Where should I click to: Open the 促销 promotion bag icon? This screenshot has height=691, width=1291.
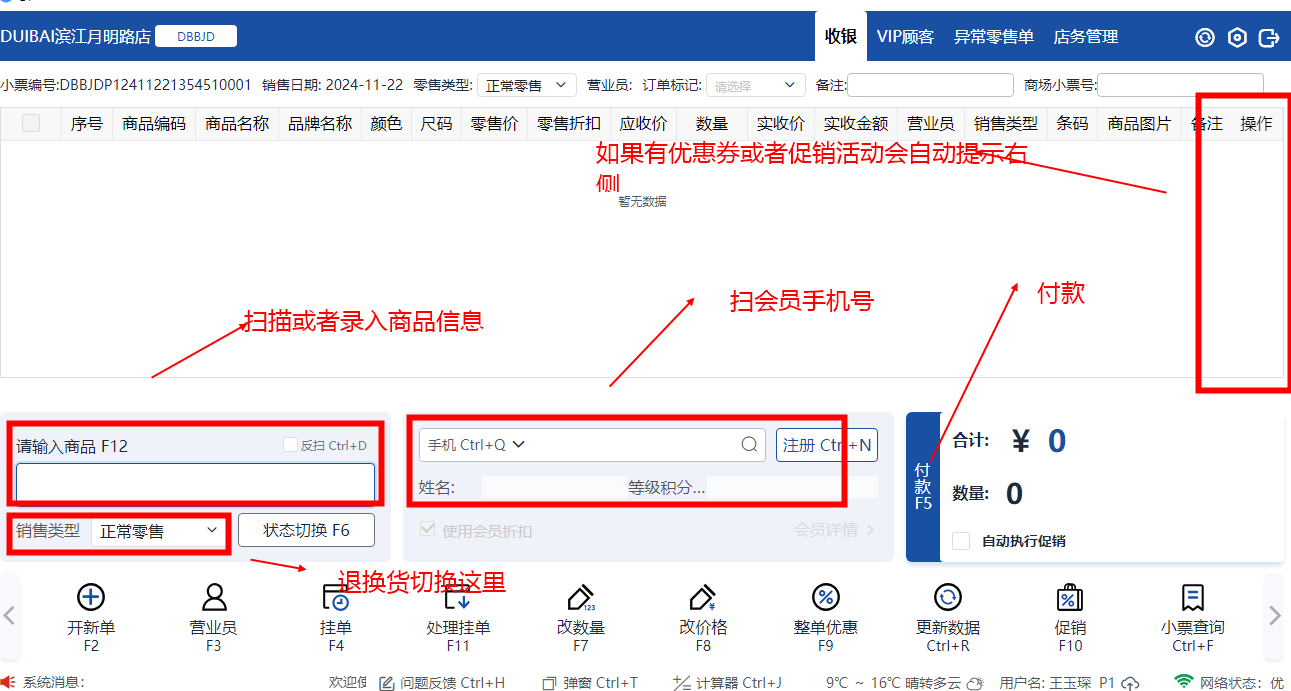pos(1070,598)
